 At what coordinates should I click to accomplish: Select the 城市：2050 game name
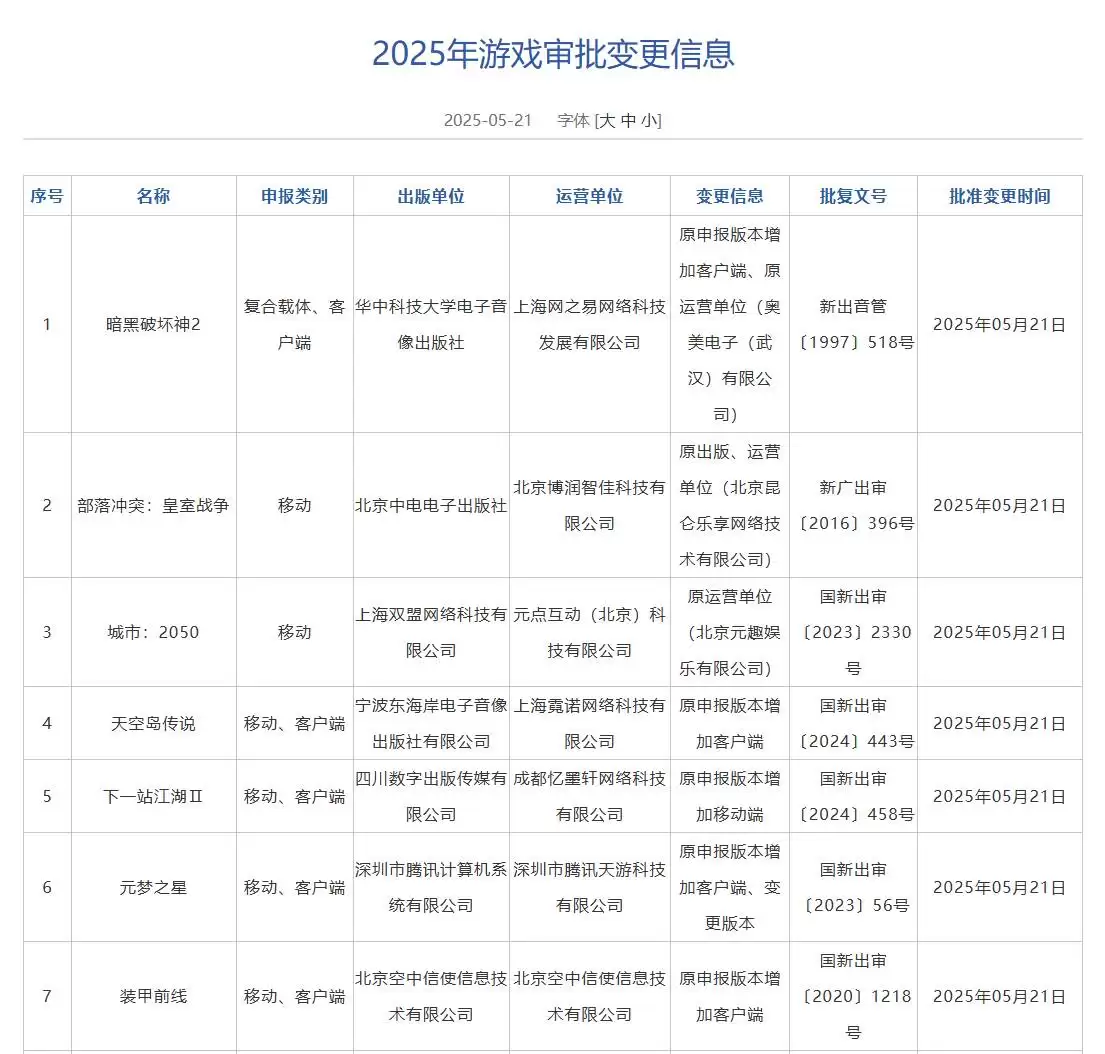[153, 632]
